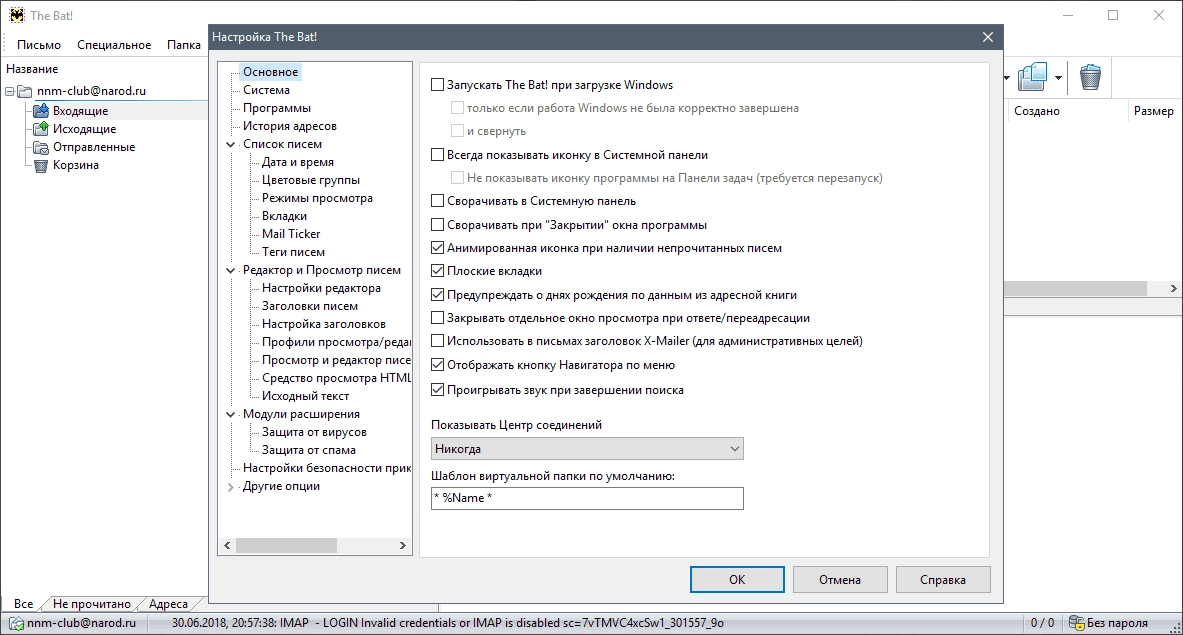This screenshot has width=1183, height=635.
Task: Enable Запускать The Bat! при загрузке Windows
Action: coord(438,85)
